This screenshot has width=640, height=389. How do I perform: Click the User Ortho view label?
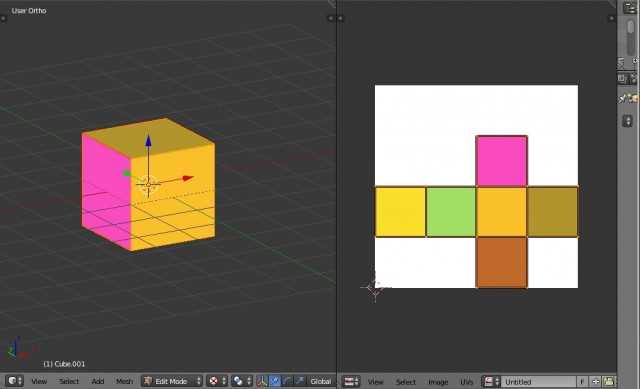pos(29,11)
